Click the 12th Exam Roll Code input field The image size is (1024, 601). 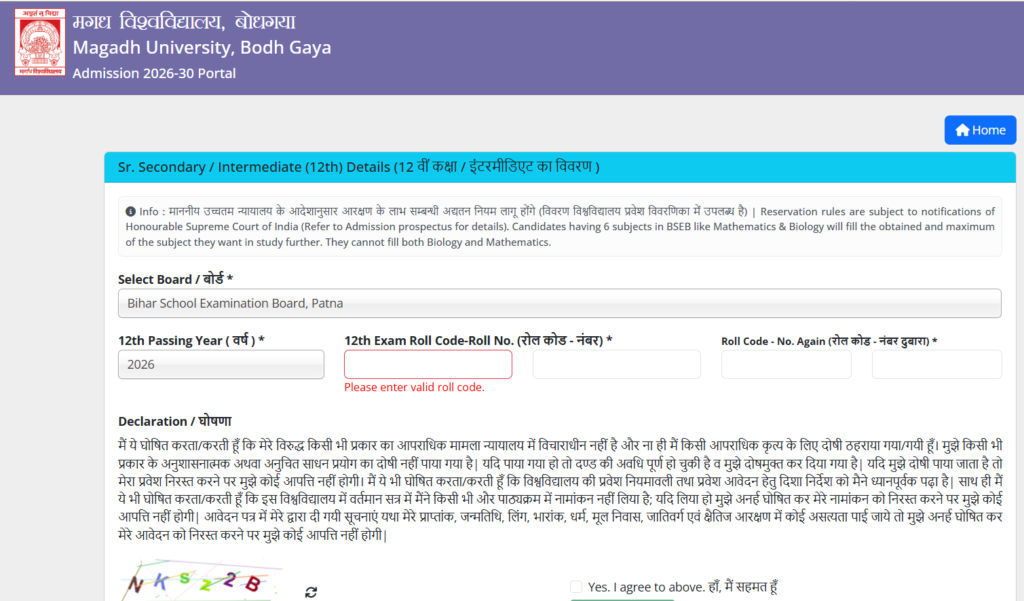tap(428, 364)
